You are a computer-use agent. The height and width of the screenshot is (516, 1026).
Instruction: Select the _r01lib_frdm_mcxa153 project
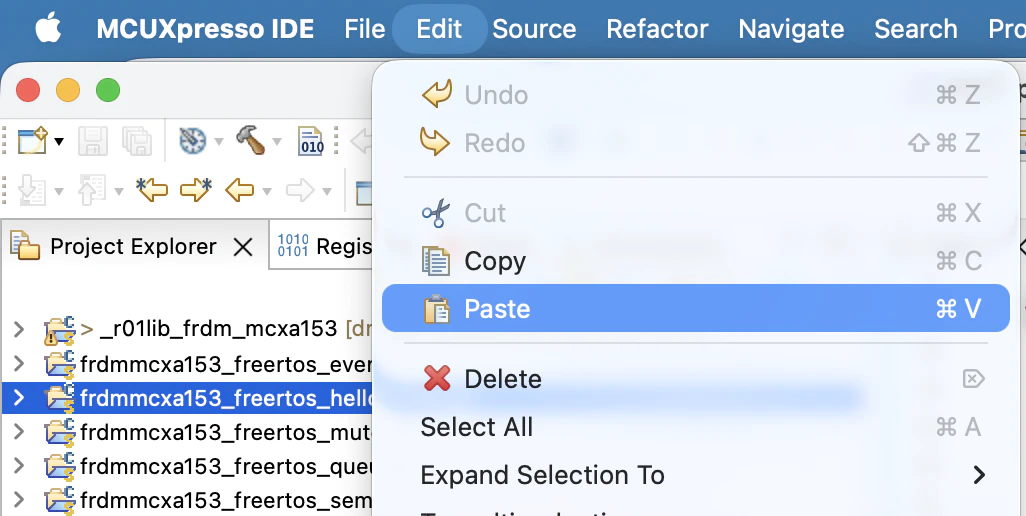pyautogui.click(x=218, y=328)
